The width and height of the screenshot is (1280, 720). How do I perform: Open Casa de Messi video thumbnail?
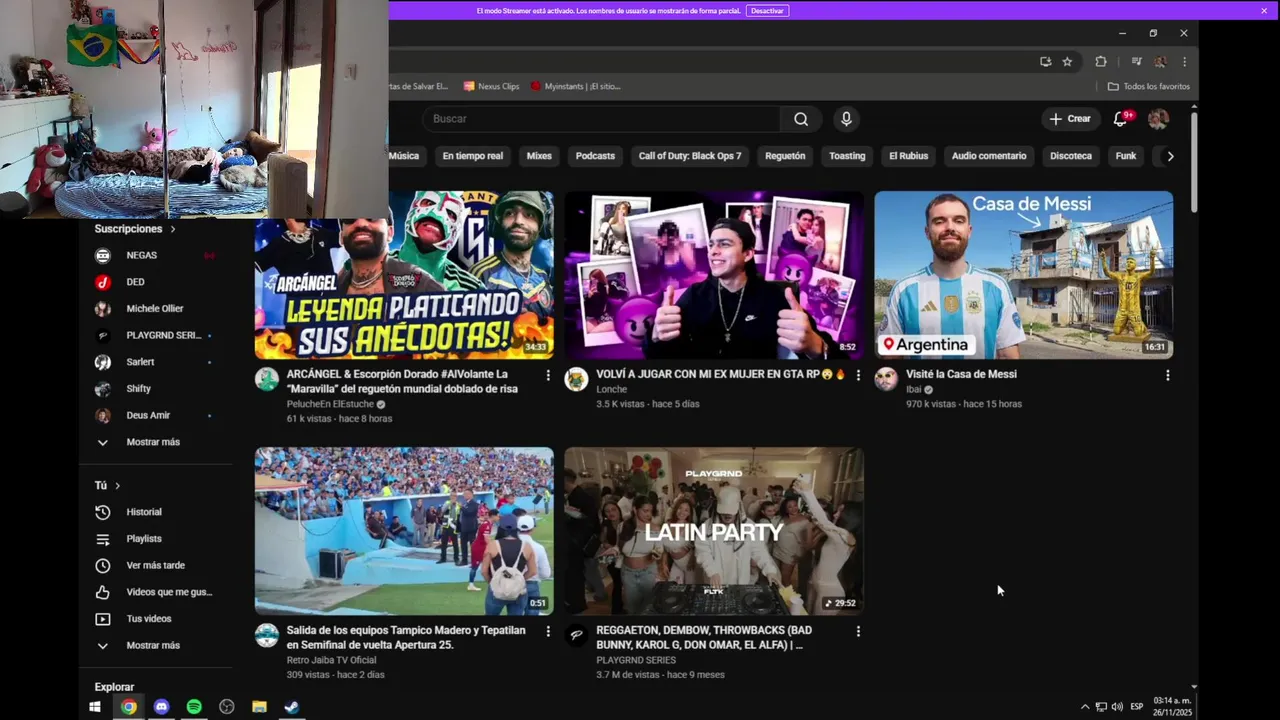[1024, 275]
